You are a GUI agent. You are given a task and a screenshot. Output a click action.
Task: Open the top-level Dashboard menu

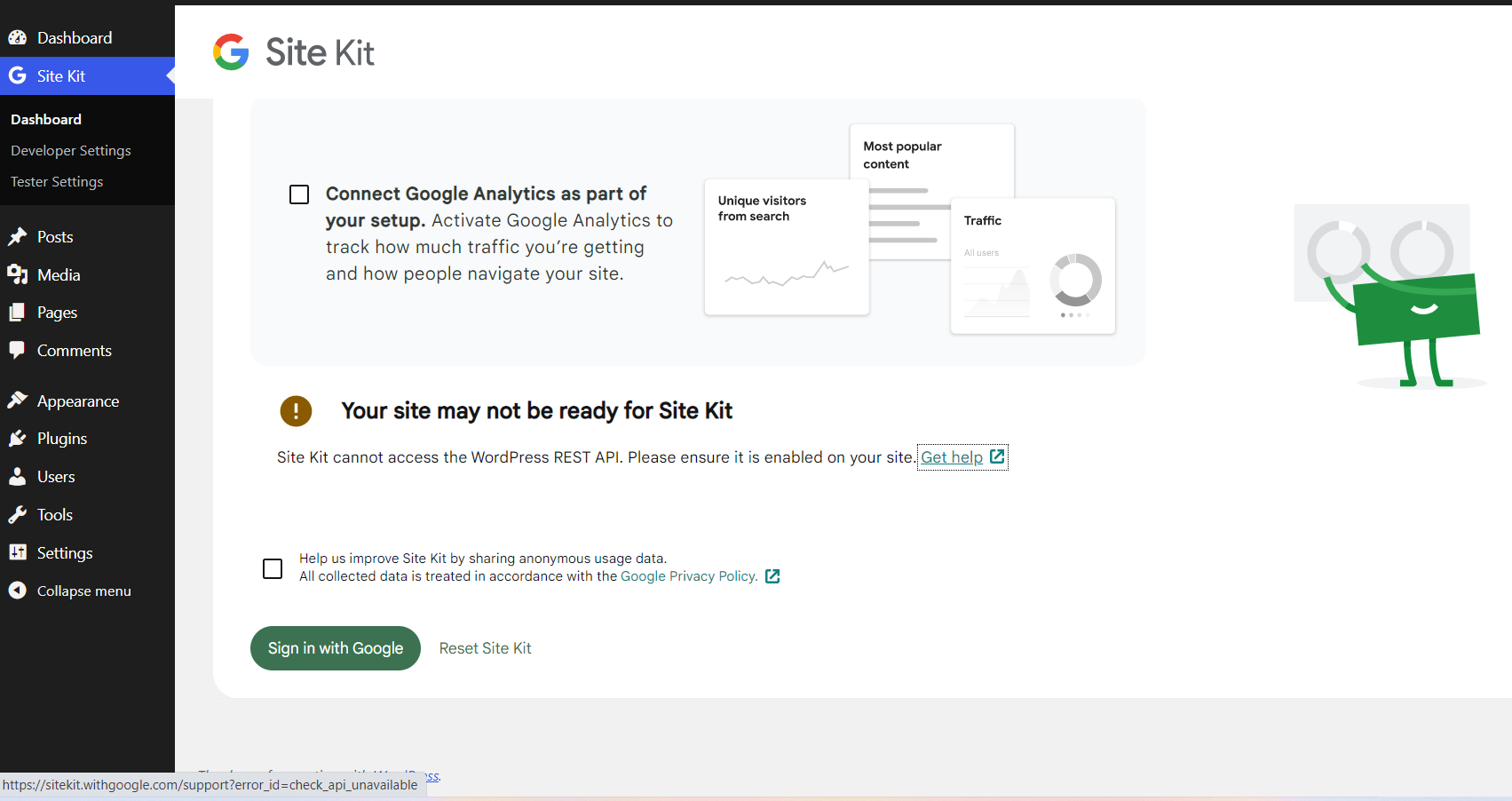click(75, 38)
